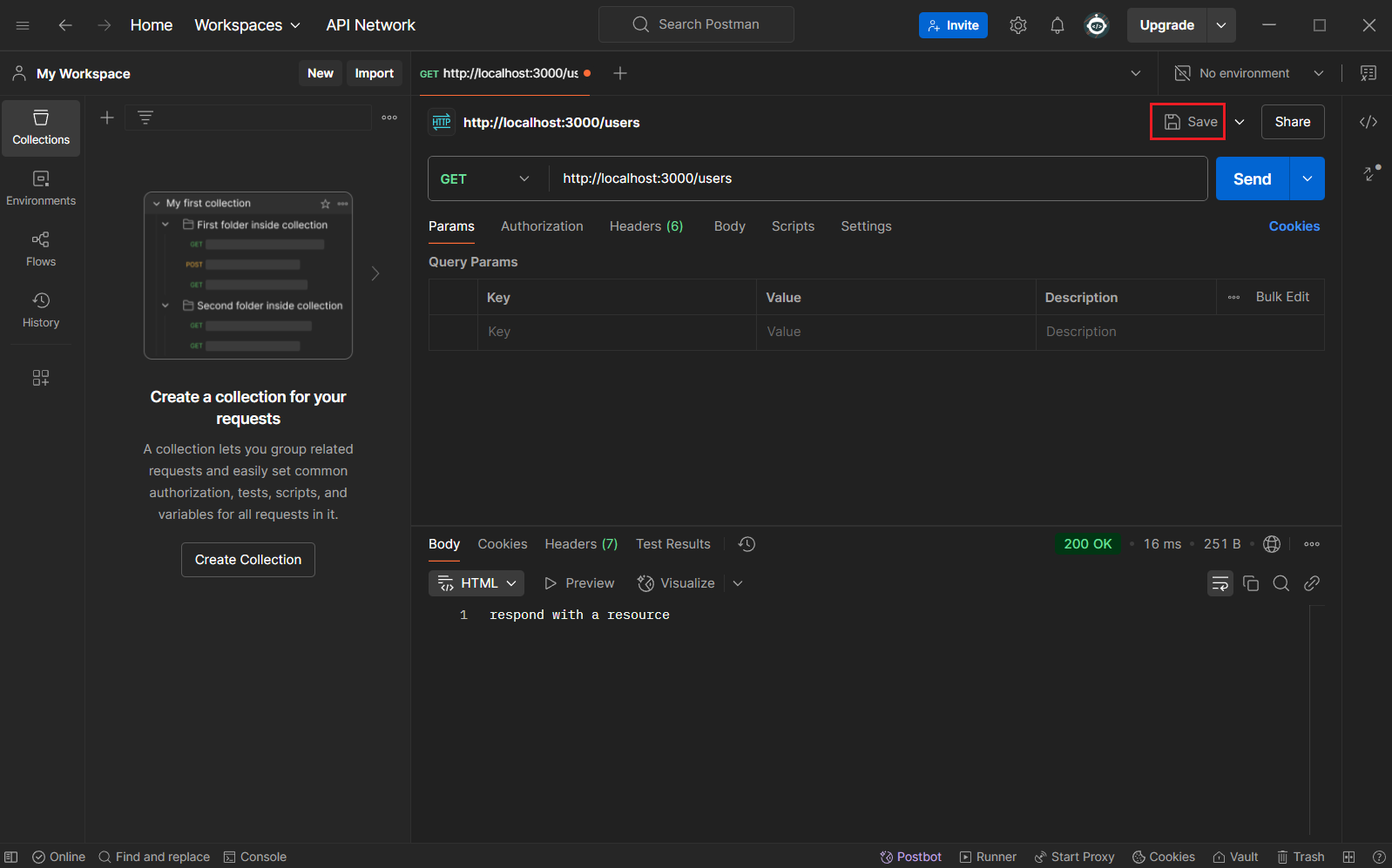Screen dimensions: 1392x868
Task: Copy response body to clipboard
Action: click(1251, 583)
